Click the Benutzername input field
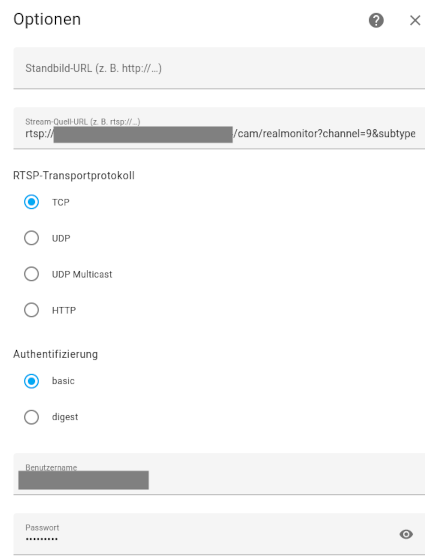The height and width of the screenshot is (559, 425). pyautogui.click(x=219, y=474)
